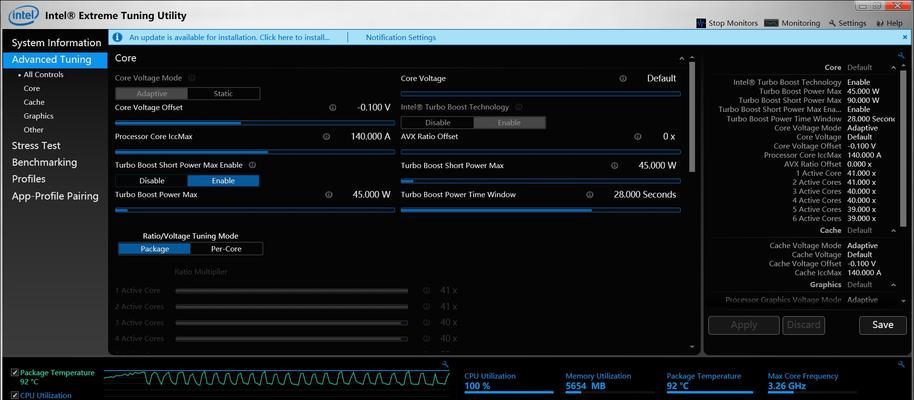Set Intel Turbo Boost Technology to Enable

pyautogui.click(x=509, y=122)
